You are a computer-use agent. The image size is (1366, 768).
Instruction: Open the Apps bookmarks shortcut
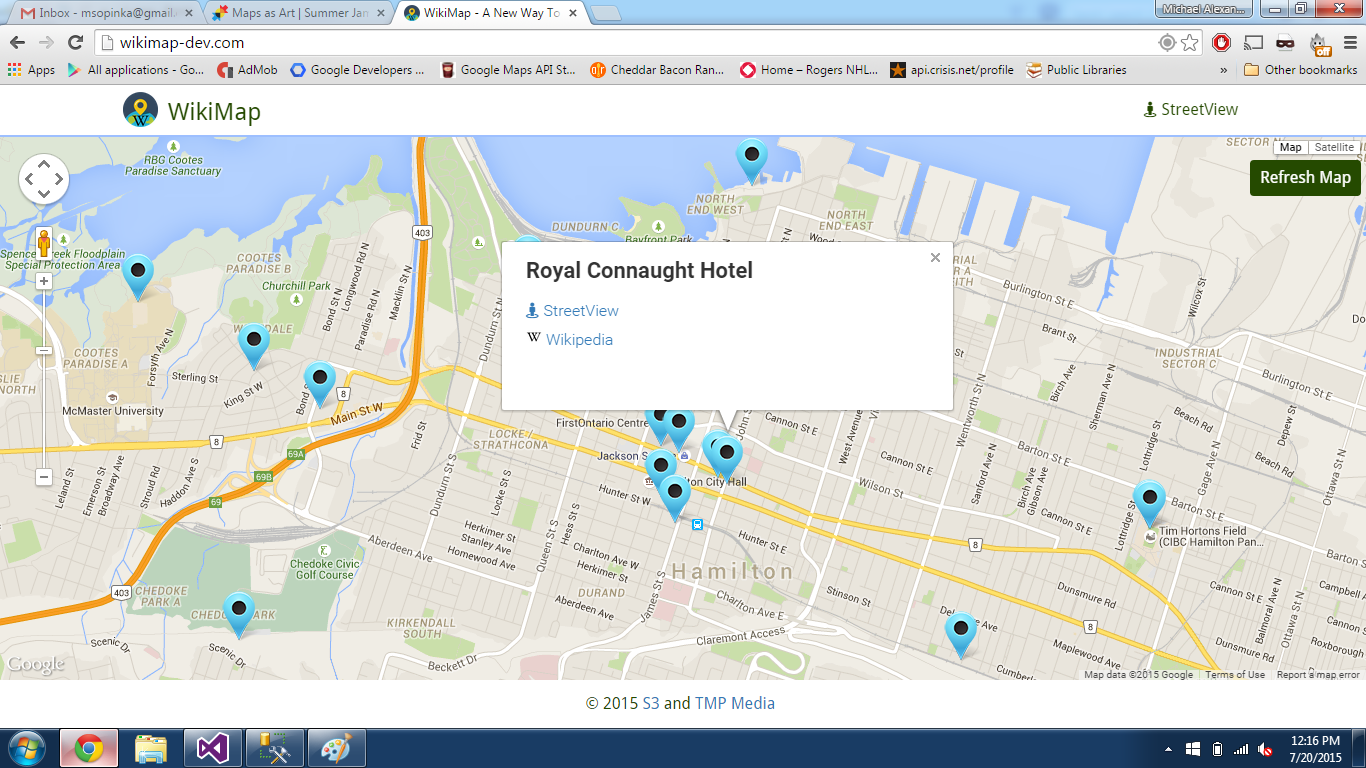point(31,70)
